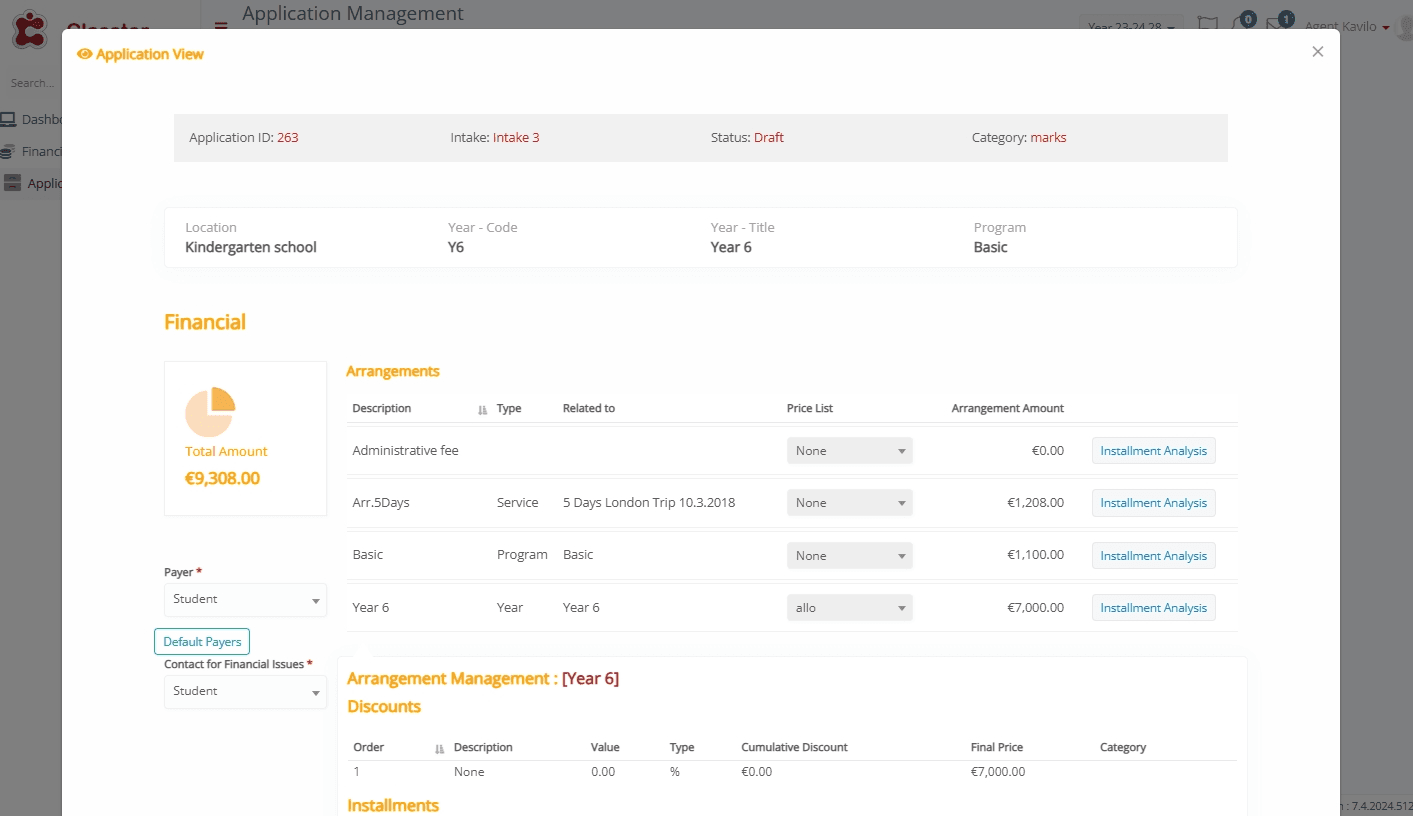Viewport: 1413px width, 816px height.
Task: Click the €9,308.00 total amount value
Action: click(222, 479)
